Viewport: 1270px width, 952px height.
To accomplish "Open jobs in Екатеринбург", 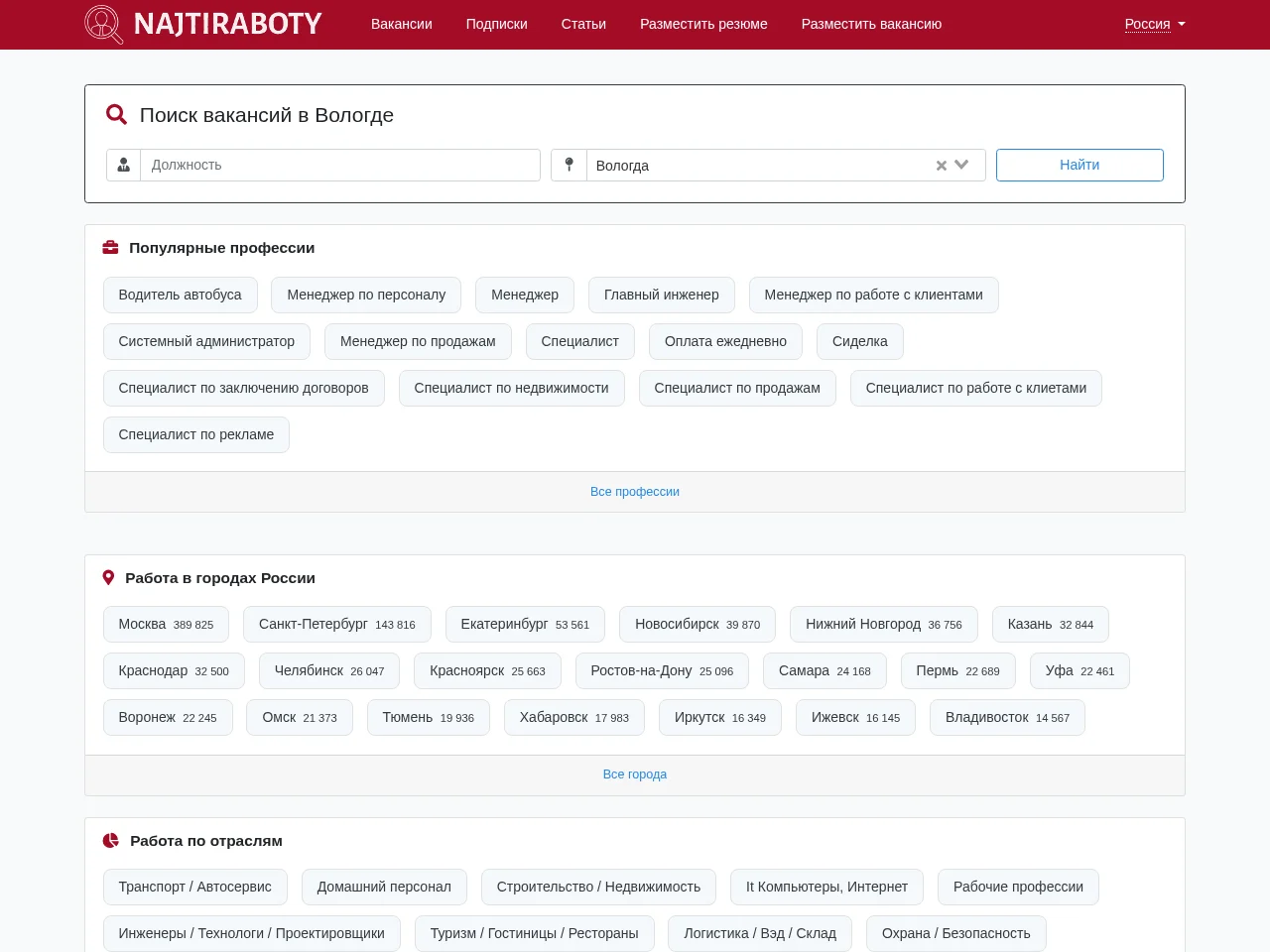I will coord(525,625).
